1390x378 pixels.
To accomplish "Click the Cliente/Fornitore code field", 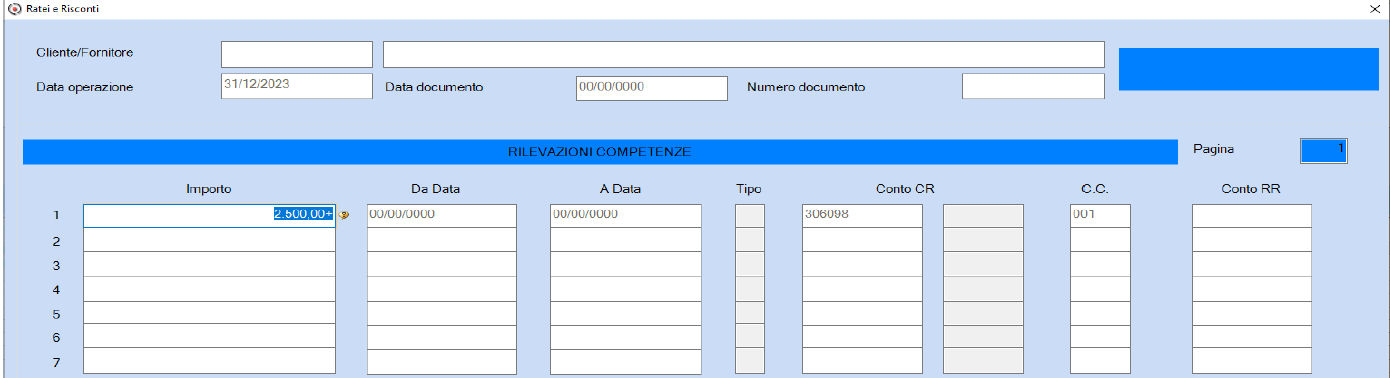I will [296, 54].
